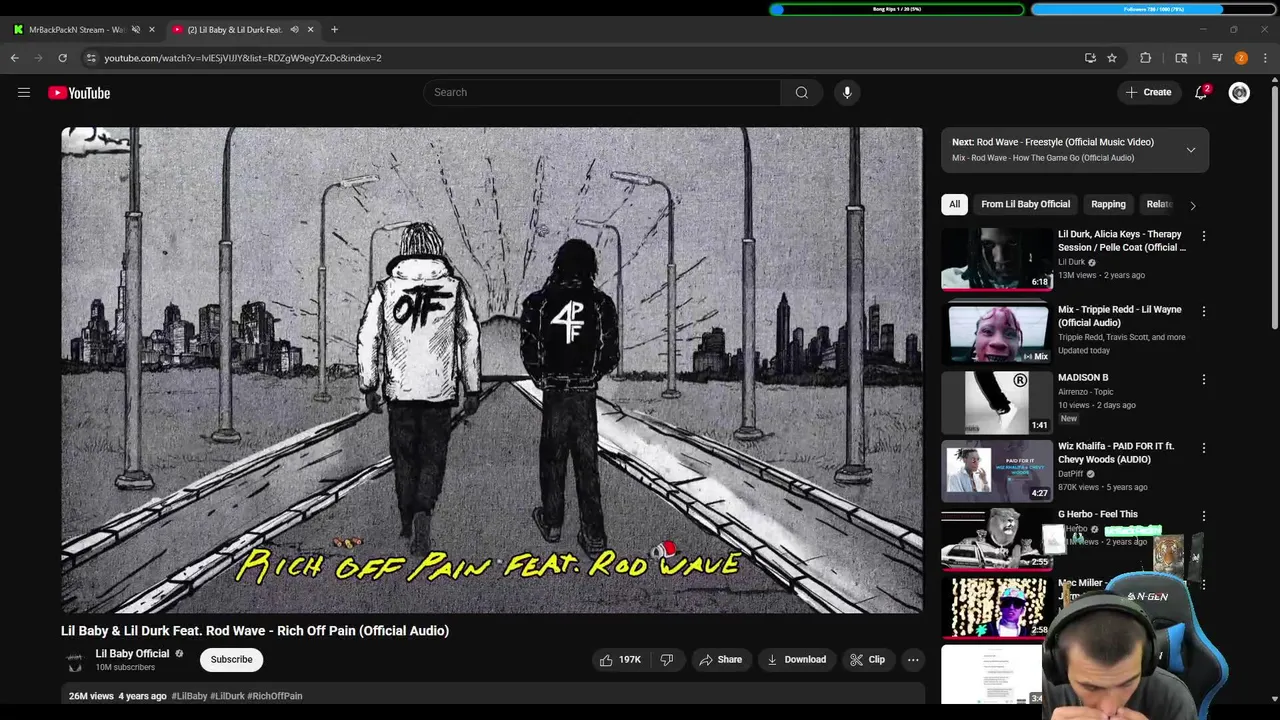
Task: Select the All filter chip
Action: point(955,204)
